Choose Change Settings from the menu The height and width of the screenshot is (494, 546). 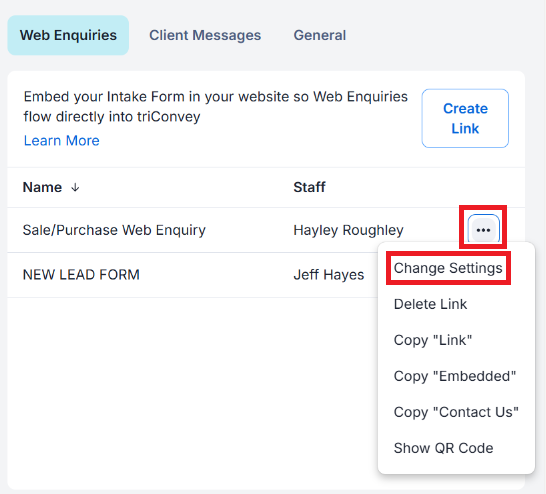pyautogui.click(x=448, y=268)
